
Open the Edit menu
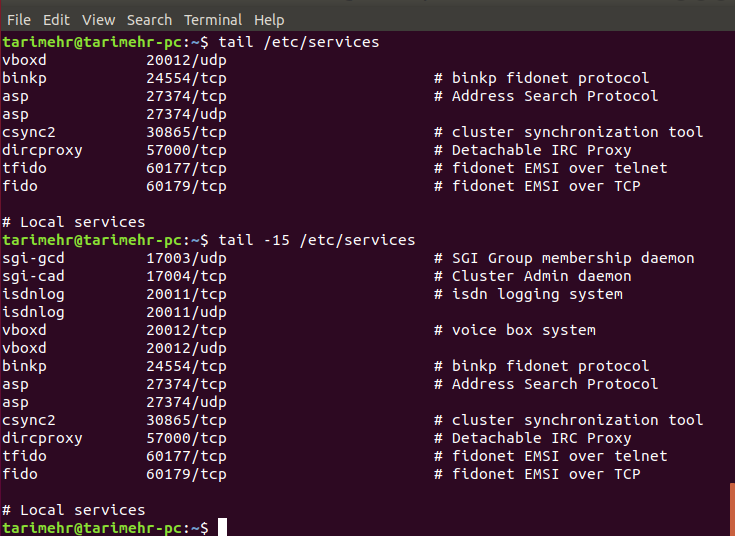coord(56,19)
